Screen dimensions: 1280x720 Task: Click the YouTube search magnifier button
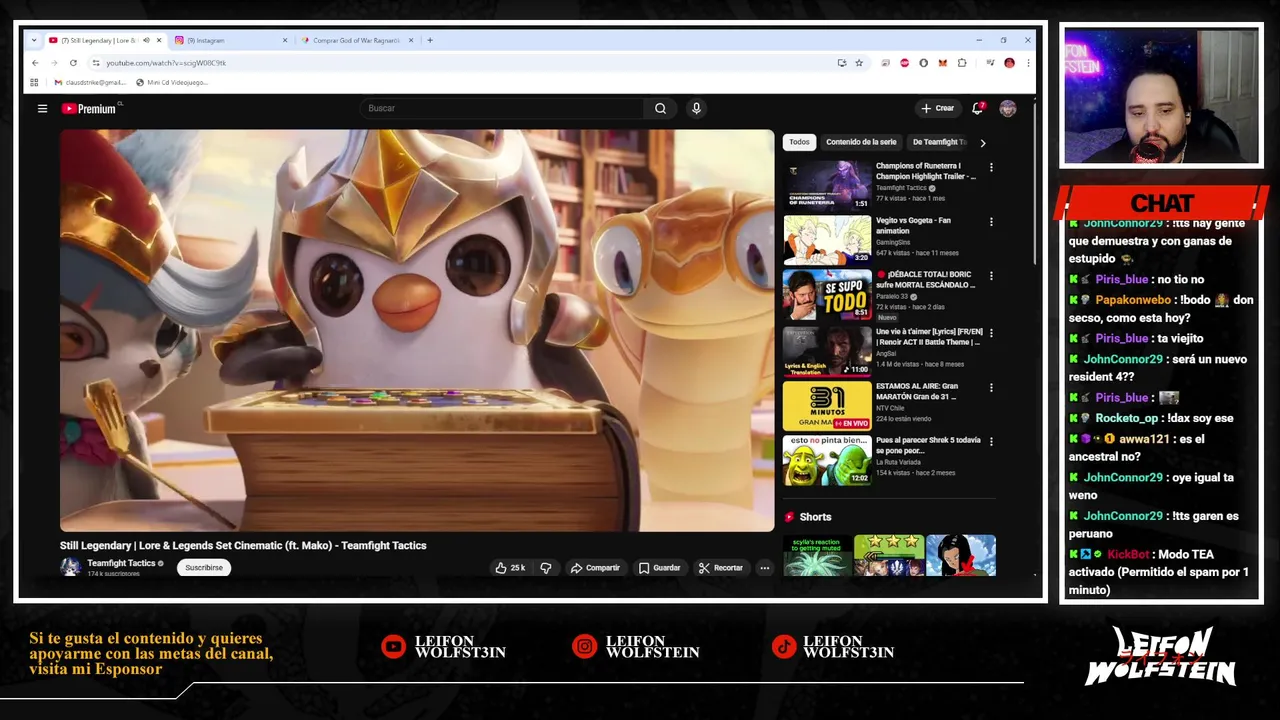[660, 108]
